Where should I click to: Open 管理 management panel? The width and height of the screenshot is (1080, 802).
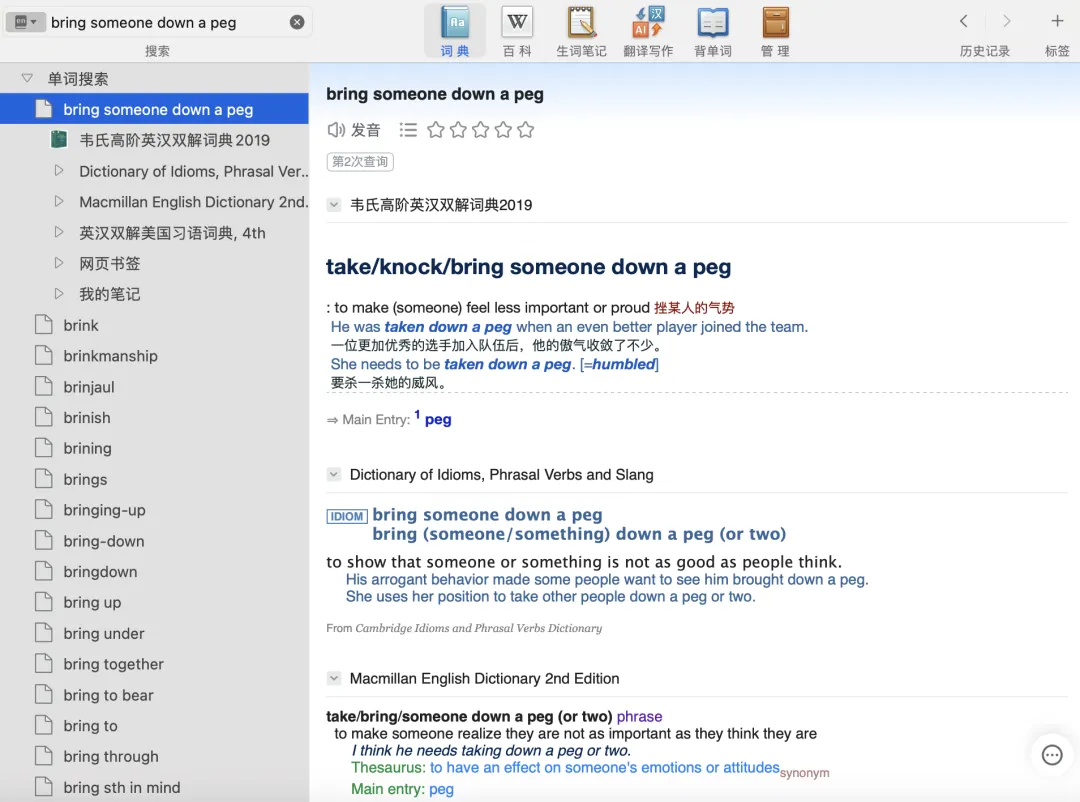[776, 32]
